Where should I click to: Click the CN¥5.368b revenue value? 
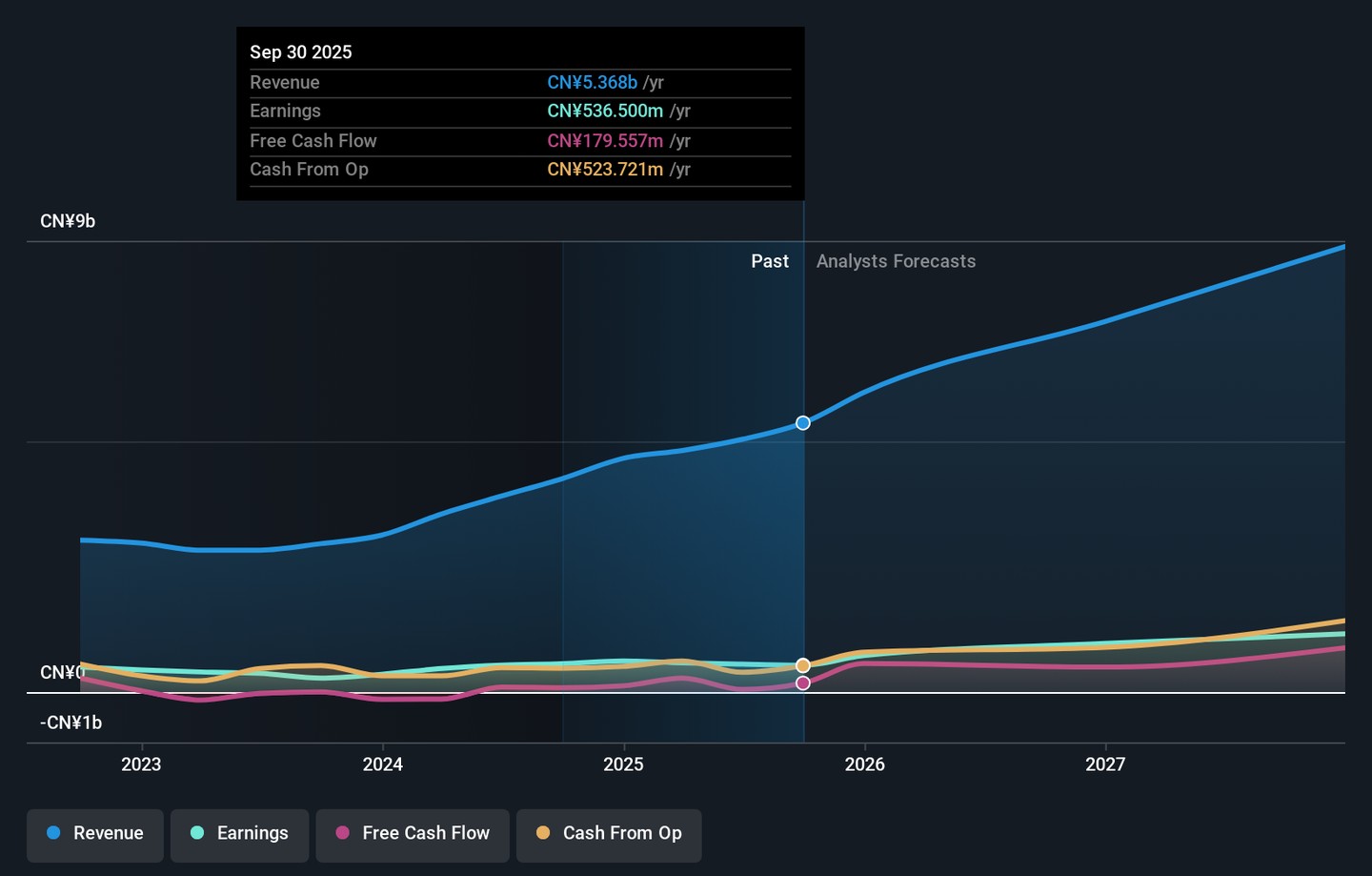[x=593, y=83]
